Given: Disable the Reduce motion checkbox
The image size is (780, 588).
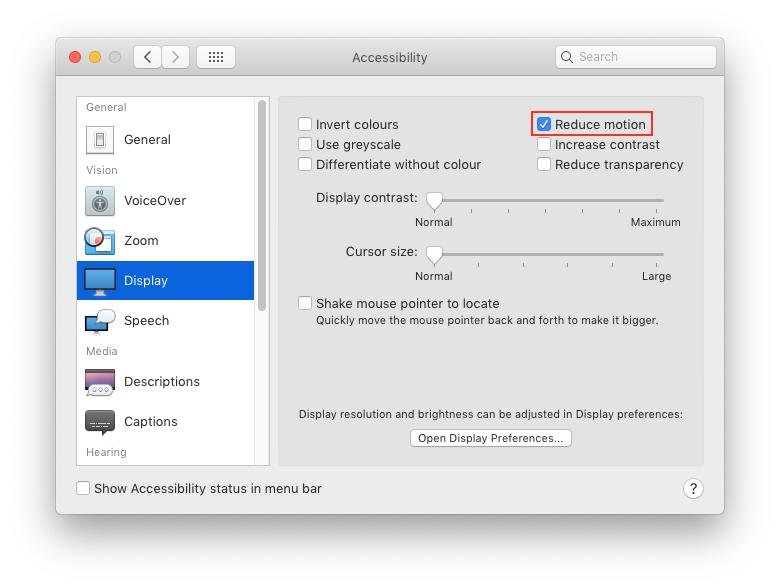Looking at the screenshot, I should click(544, 125).
